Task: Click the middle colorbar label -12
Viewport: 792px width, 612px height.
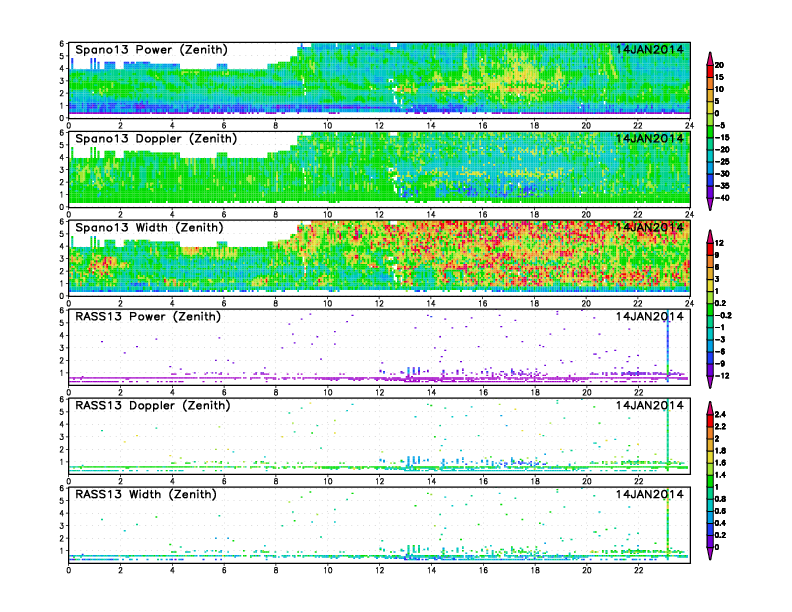Action: 720,376
